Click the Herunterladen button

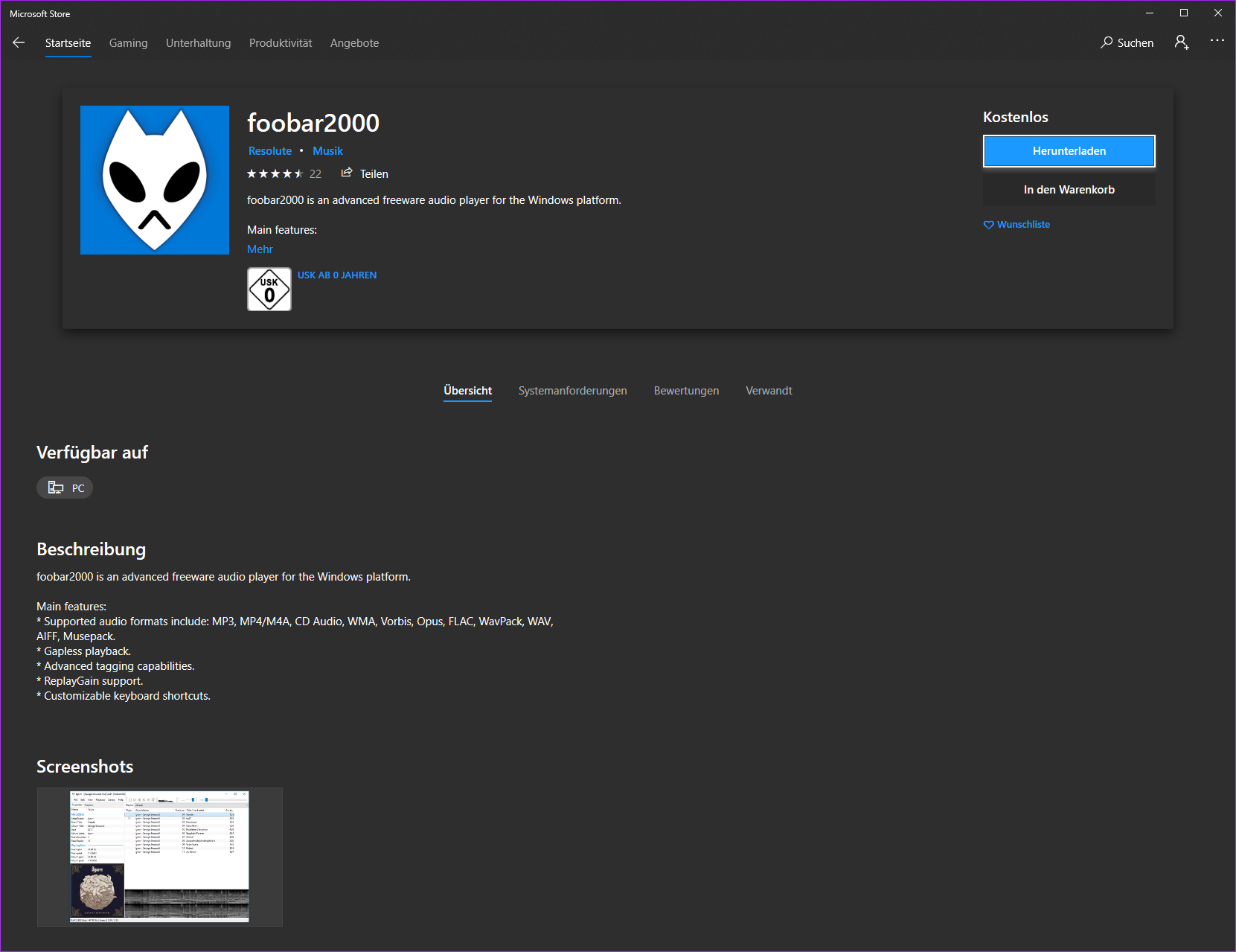point(1069,151)
